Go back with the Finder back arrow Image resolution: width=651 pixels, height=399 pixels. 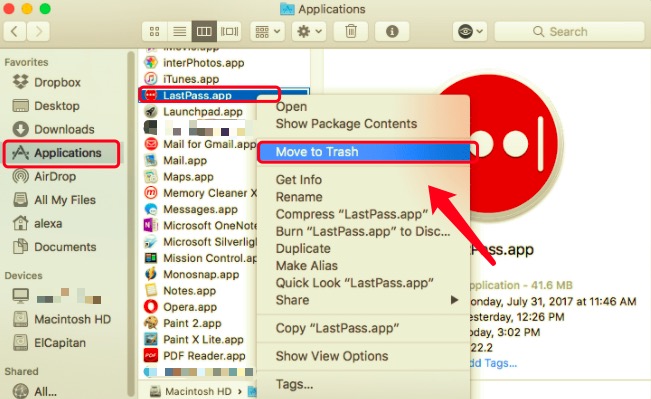(15, 32)
